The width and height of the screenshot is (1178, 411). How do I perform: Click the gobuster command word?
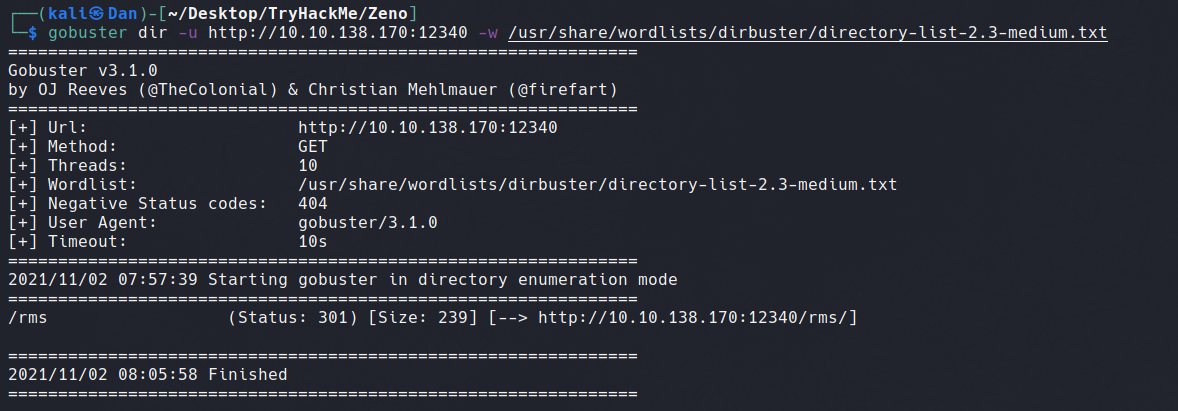83,33
